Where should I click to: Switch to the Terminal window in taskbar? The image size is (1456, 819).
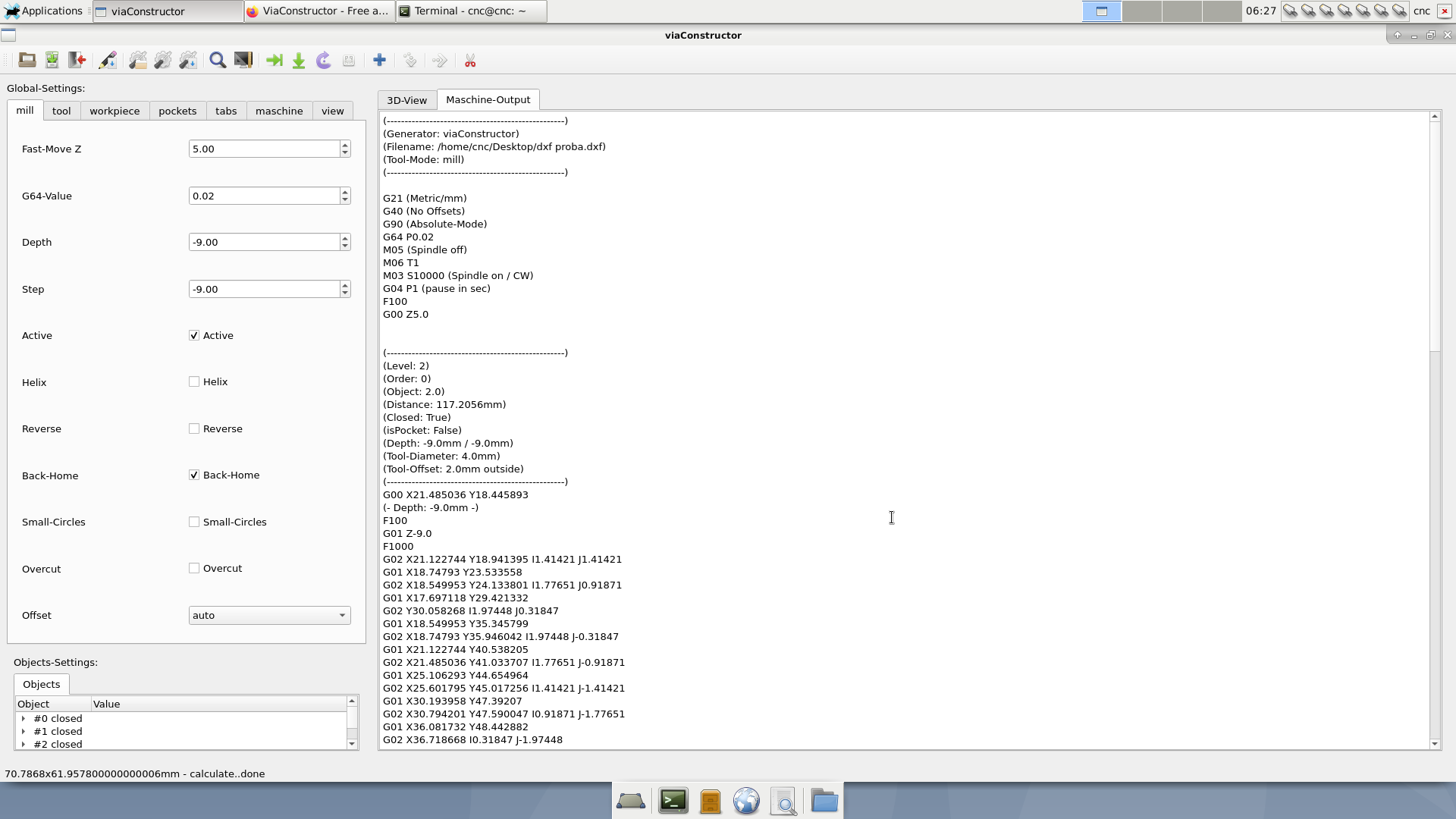coord(471,11)
